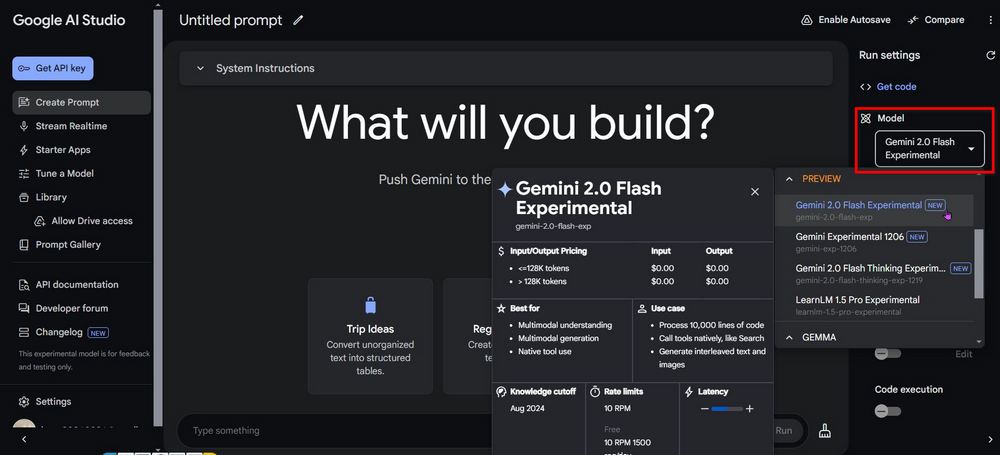This screenshot has height=455, width=1000.
Task: Toggle the Code execution switch
Action: click(x=887, y=412)
